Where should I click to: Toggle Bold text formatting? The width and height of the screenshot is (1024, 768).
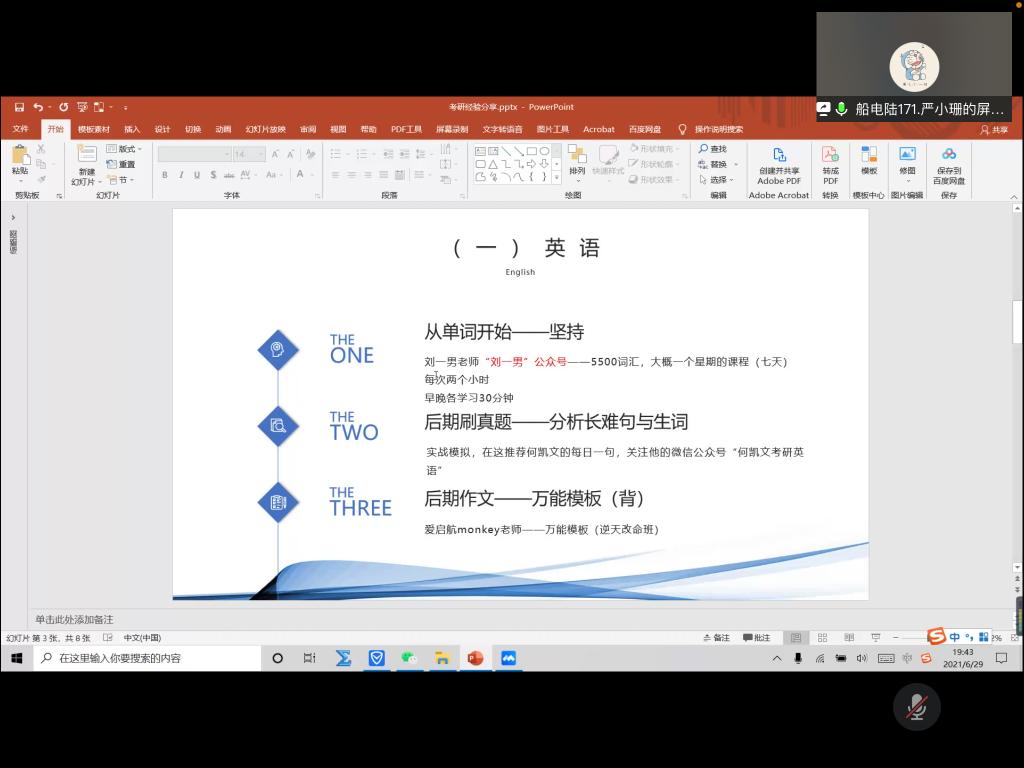pyautogui.click(x=164, y=175)
